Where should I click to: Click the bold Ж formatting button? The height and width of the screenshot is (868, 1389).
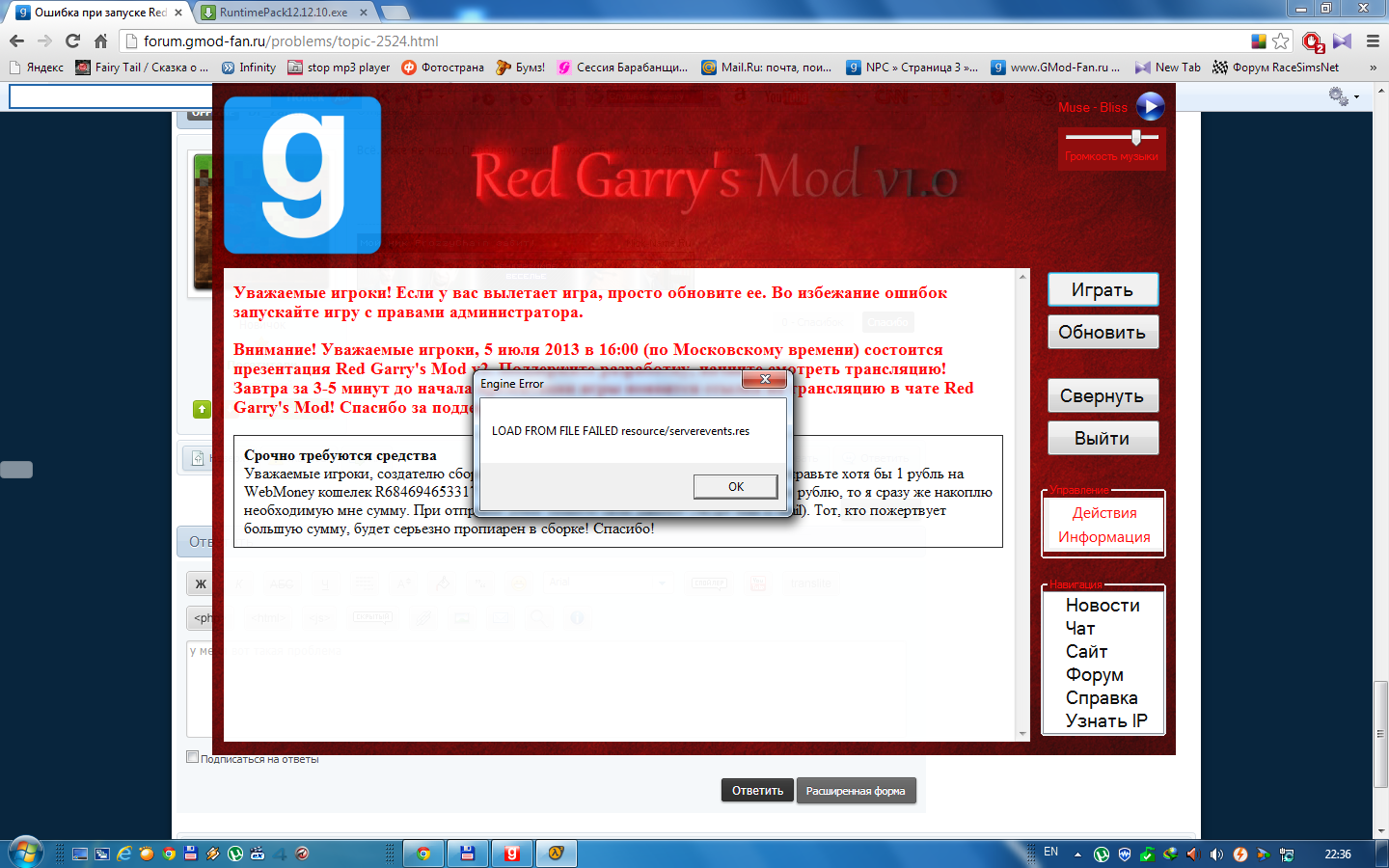pyautogui.click(x=201, y=583)
